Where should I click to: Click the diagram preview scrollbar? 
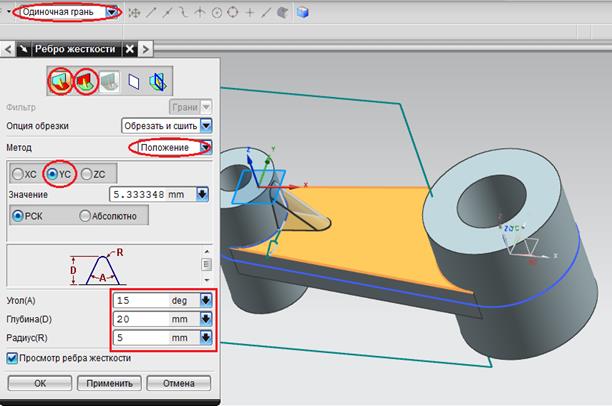coord(207,264)
